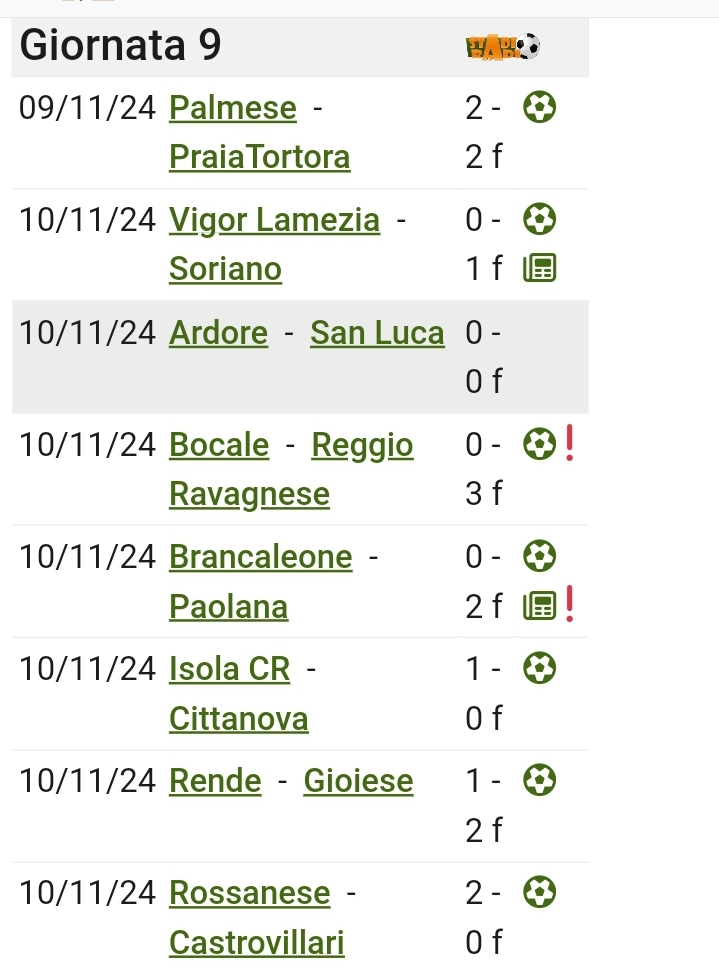Viewport: 719px width, 967px height.
Task: Open the PraiaTortora team page
Action: (x=260, y=157)
